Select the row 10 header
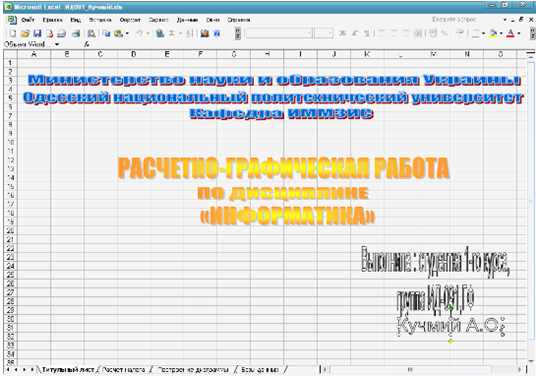Screen dimensions: 536x378 coord(11,142)
